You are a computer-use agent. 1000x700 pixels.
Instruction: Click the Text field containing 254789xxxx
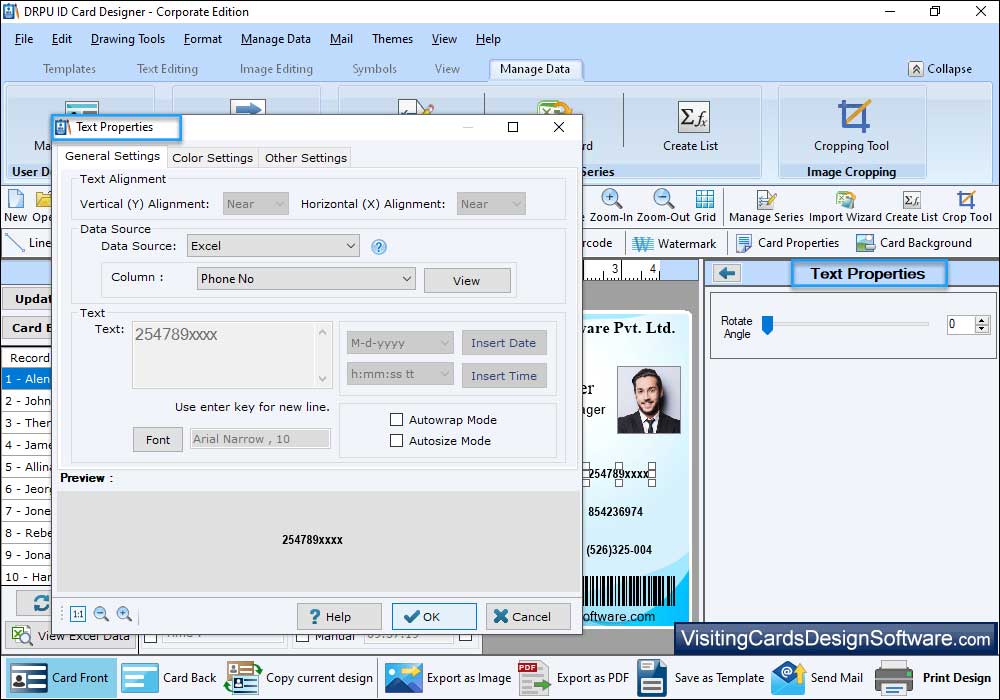tap(232, 354)
